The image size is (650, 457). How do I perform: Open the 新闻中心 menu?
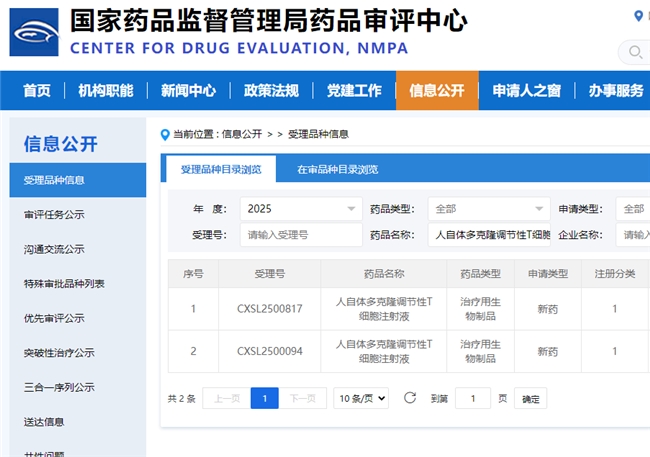click(x=188, y=91)
